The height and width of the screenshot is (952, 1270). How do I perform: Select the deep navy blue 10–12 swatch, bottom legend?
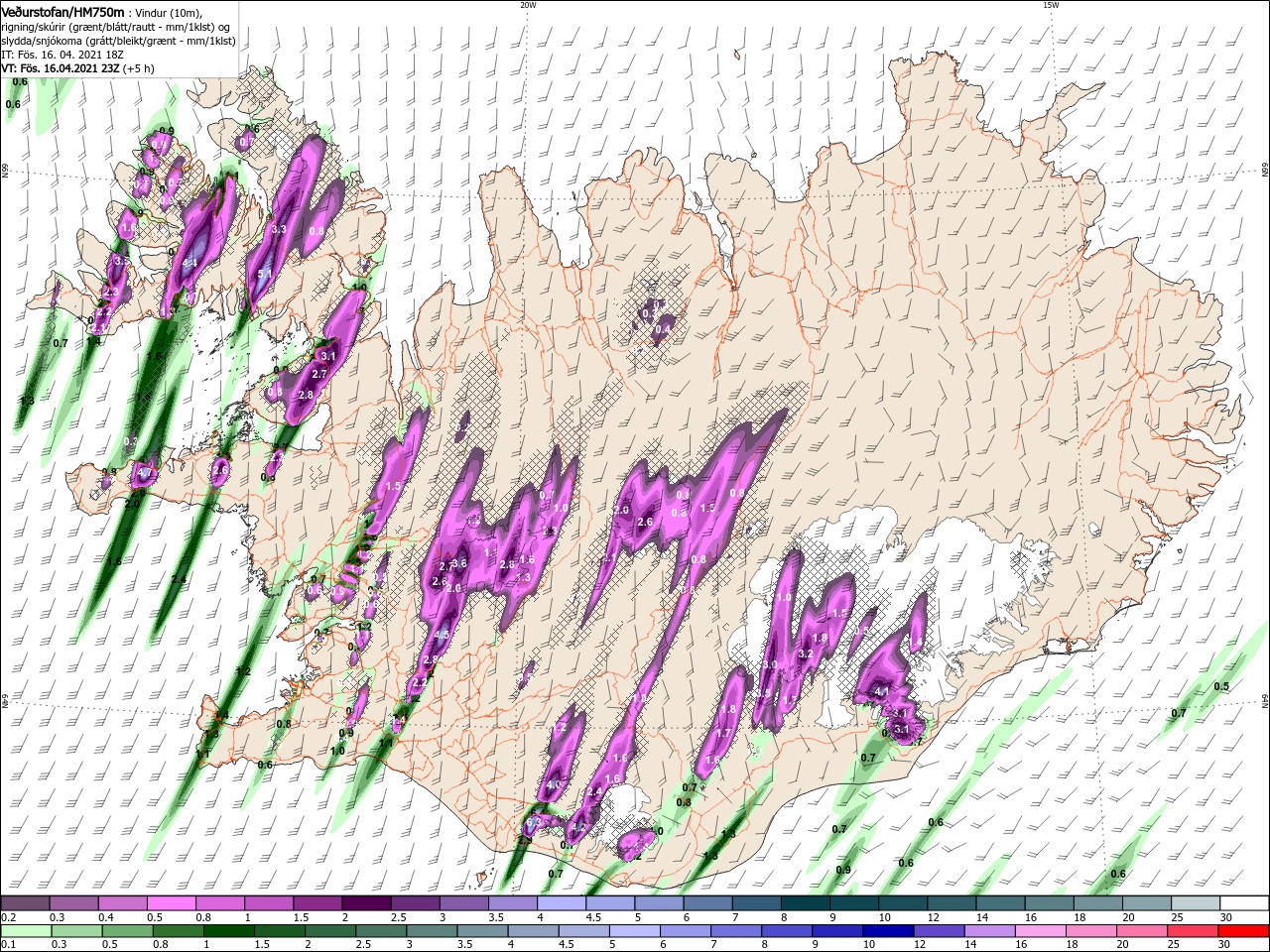click(888, 931)
